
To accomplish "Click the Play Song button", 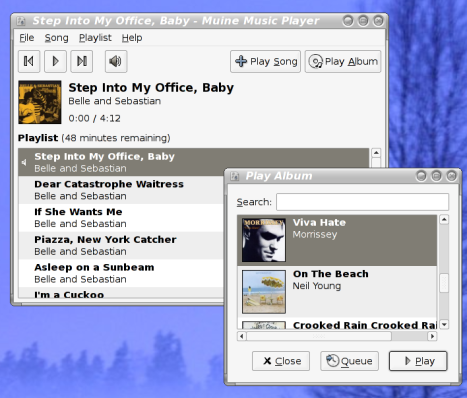I will 265,61.
